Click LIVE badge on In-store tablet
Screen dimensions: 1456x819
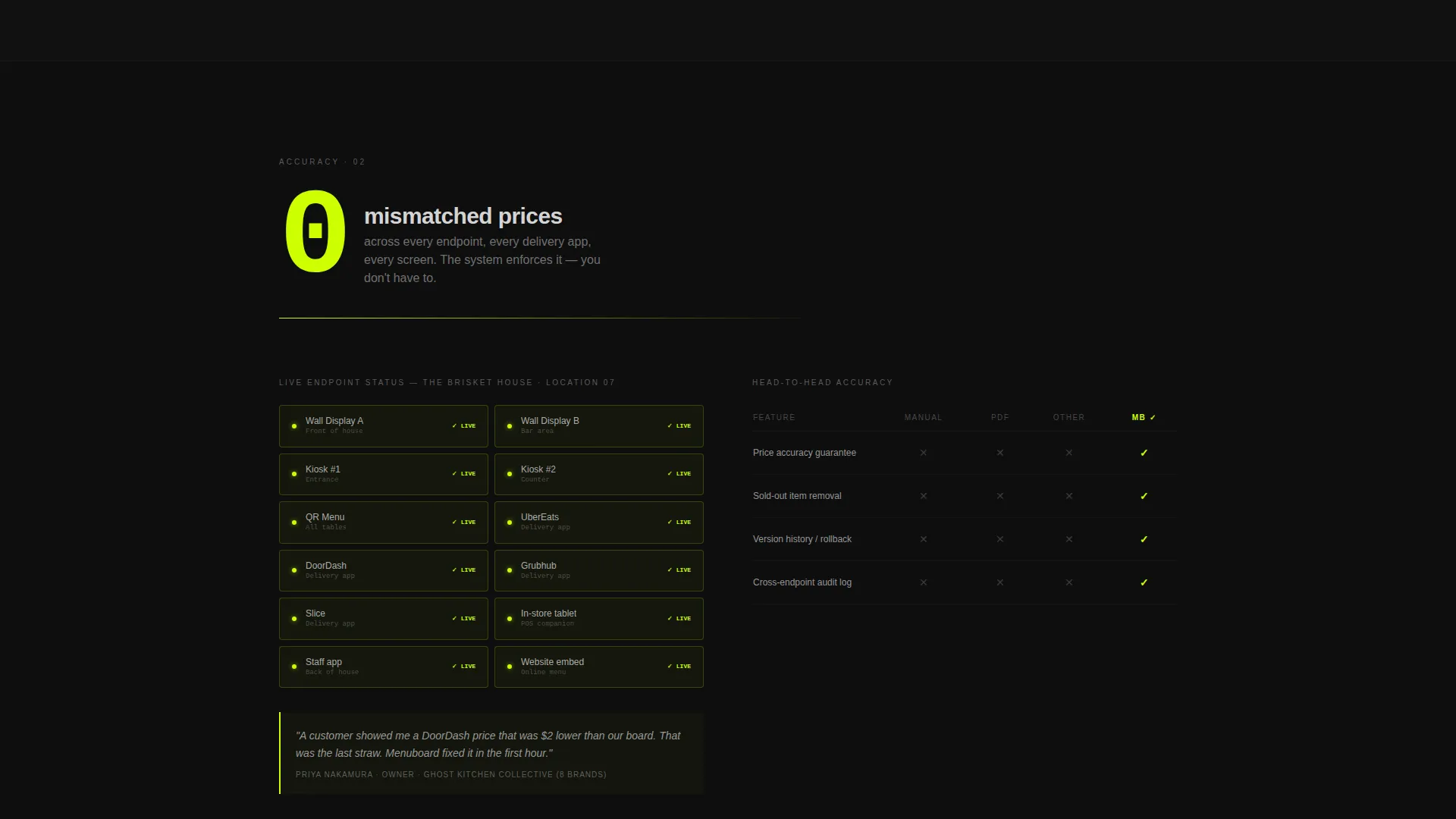679,619
